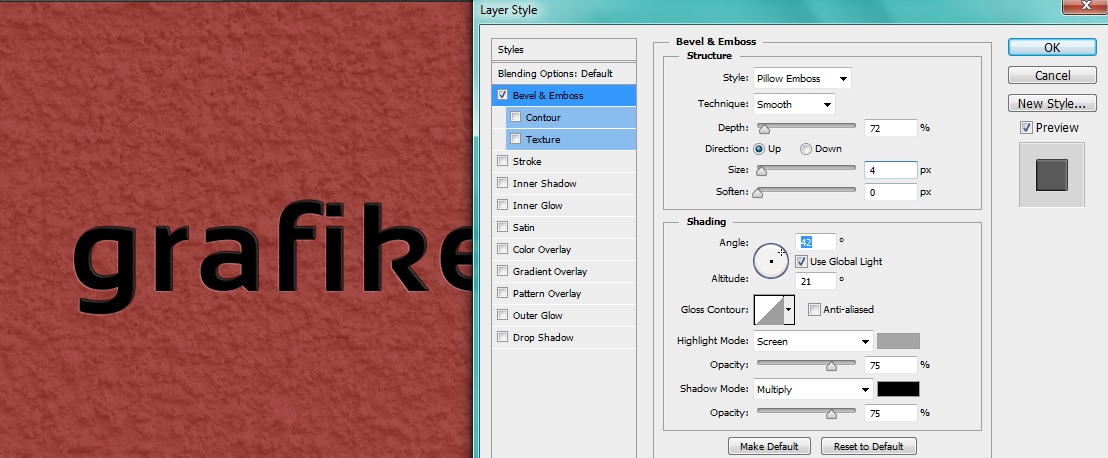
Task: Click the grafike text on the canvas
Action: pos(272,256)
